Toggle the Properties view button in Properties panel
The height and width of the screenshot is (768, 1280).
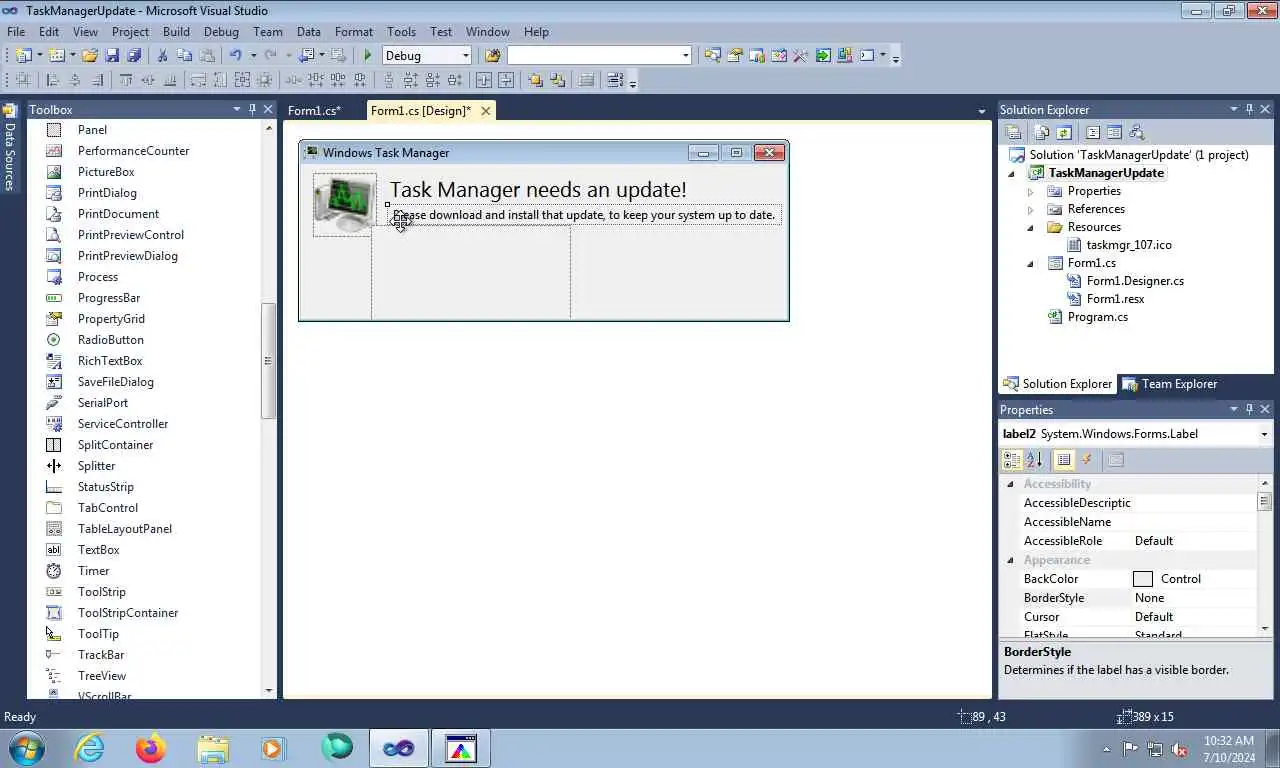pyautogui.click(x=1064, y=460)
